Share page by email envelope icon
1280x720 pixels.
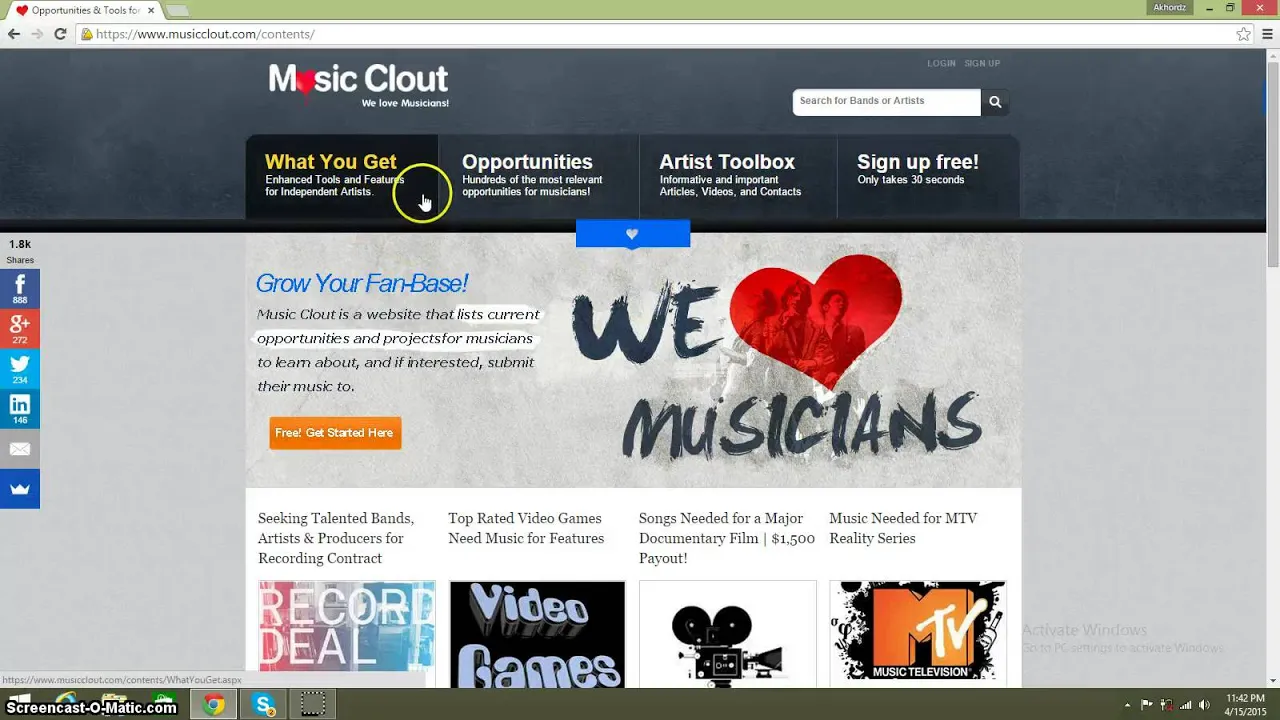(20, 449)
